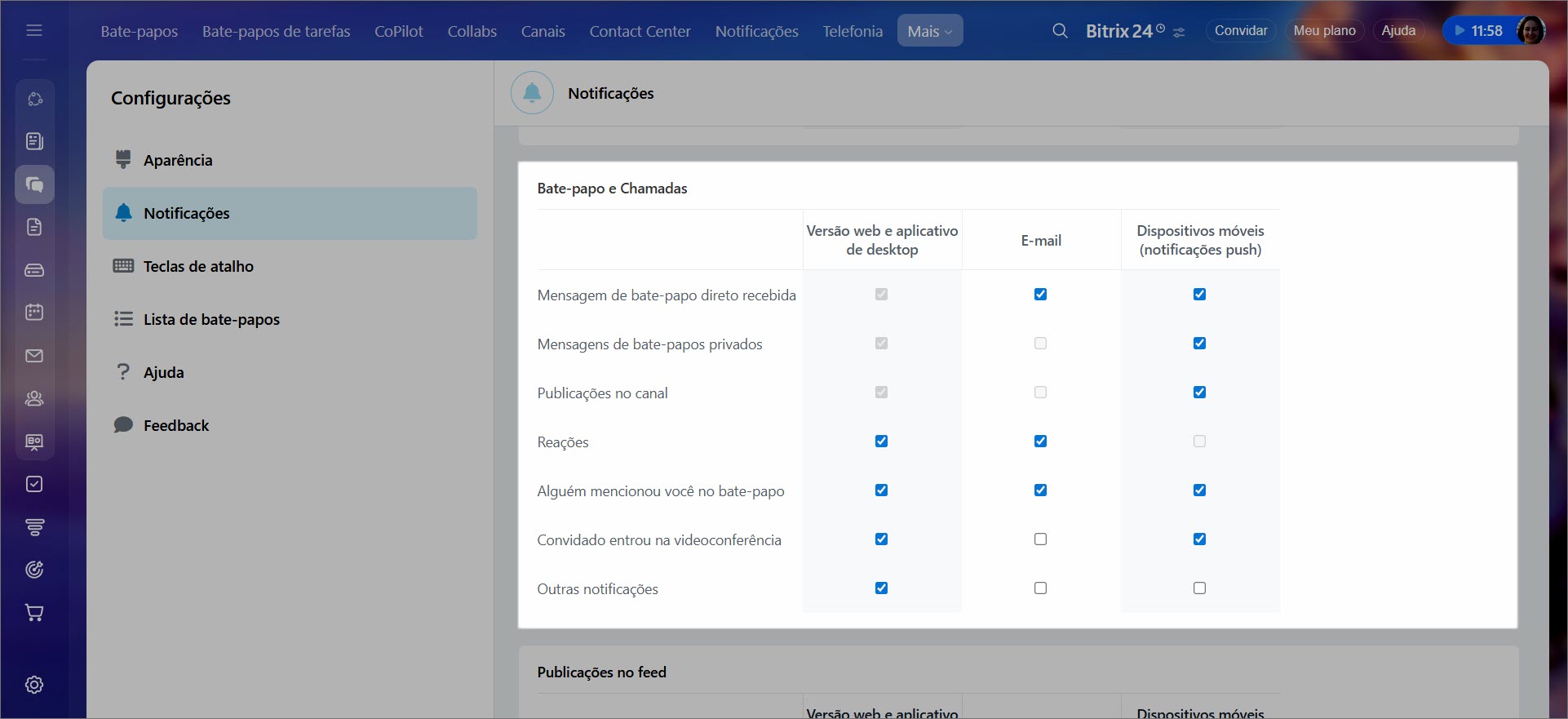Click the chat bubbles icon in the sidebar
The image size is (1568, 719).
34,184
